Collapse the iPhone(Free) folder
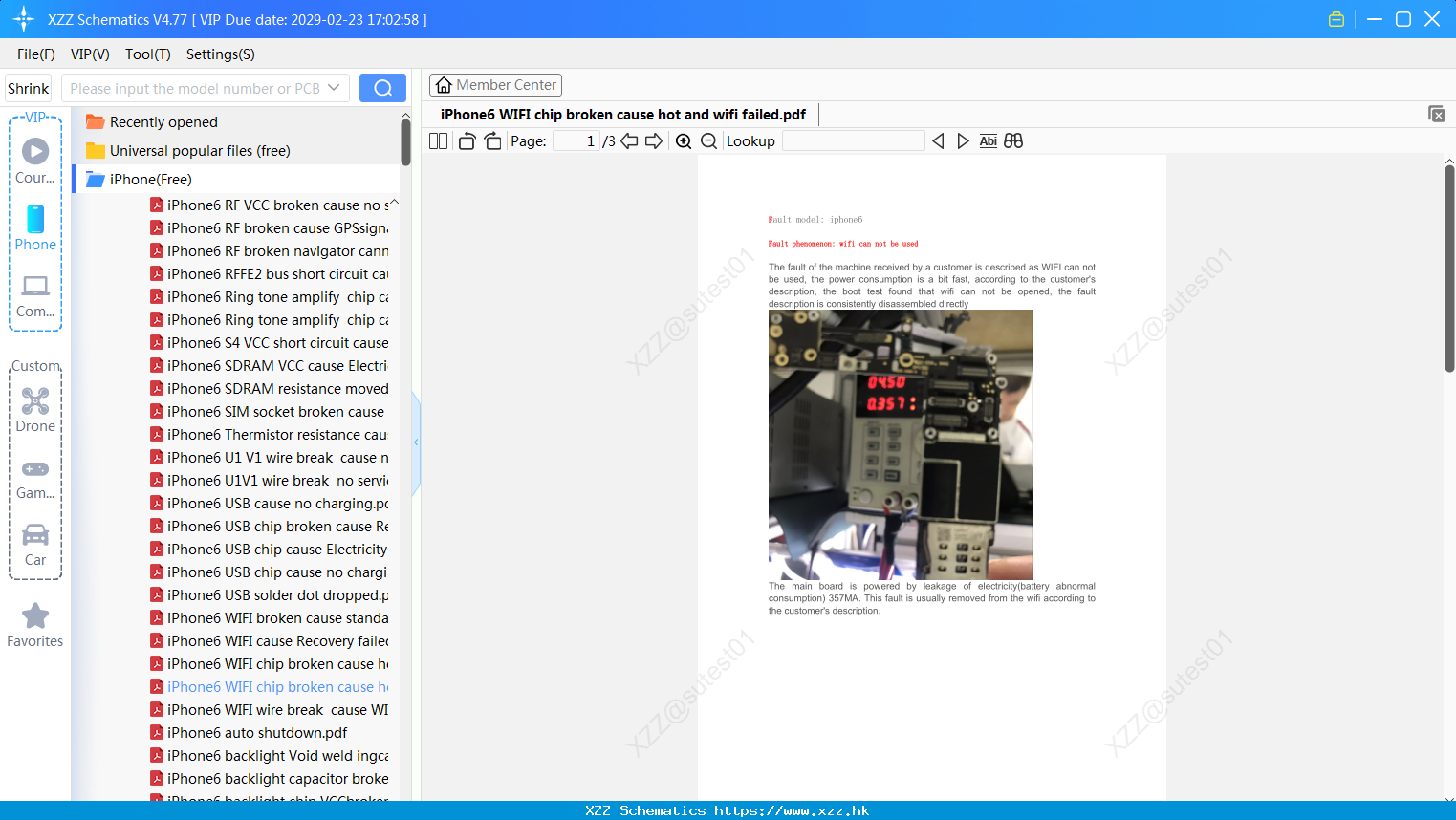This screenshot has width=1456, height=820. [x=139, y=180]
